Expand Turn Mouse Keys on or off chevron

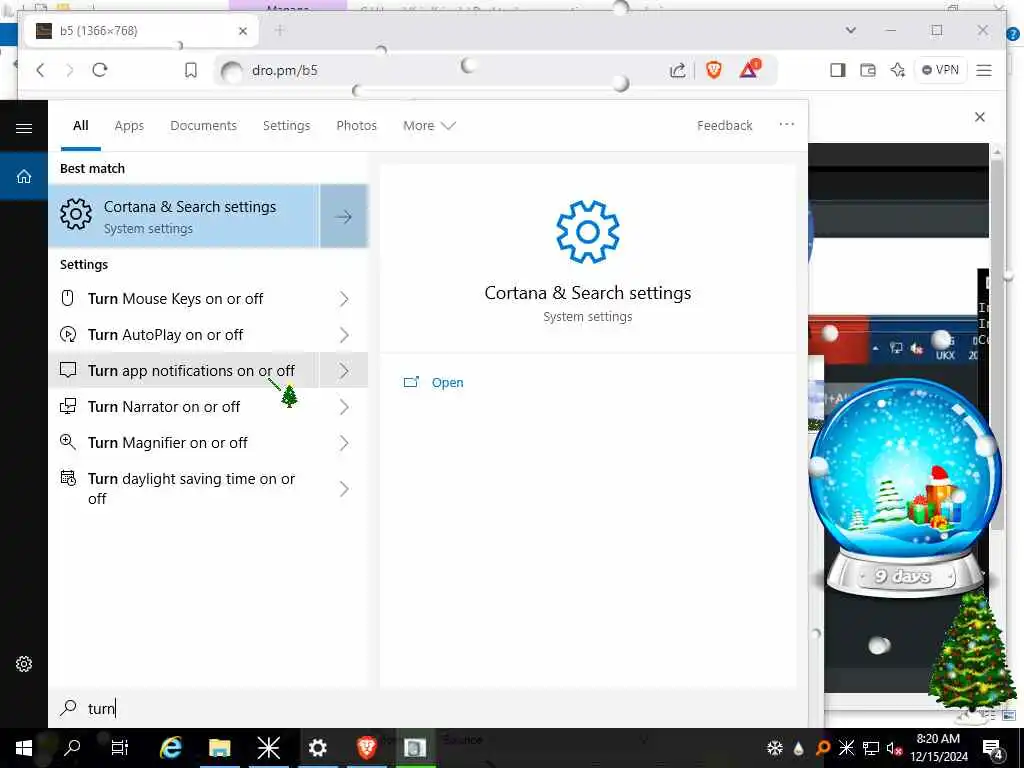point(344,299)
